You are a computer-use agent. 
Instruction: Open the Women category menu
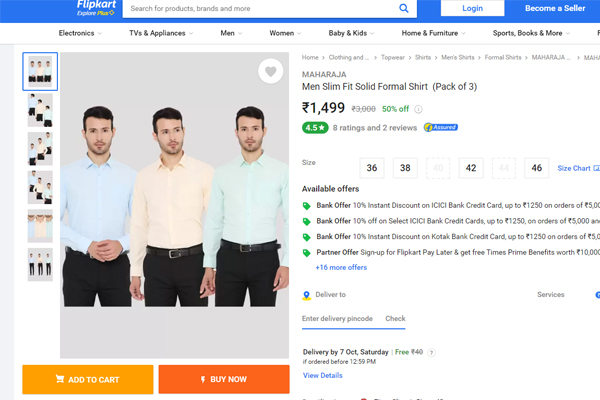coord(285,33)
